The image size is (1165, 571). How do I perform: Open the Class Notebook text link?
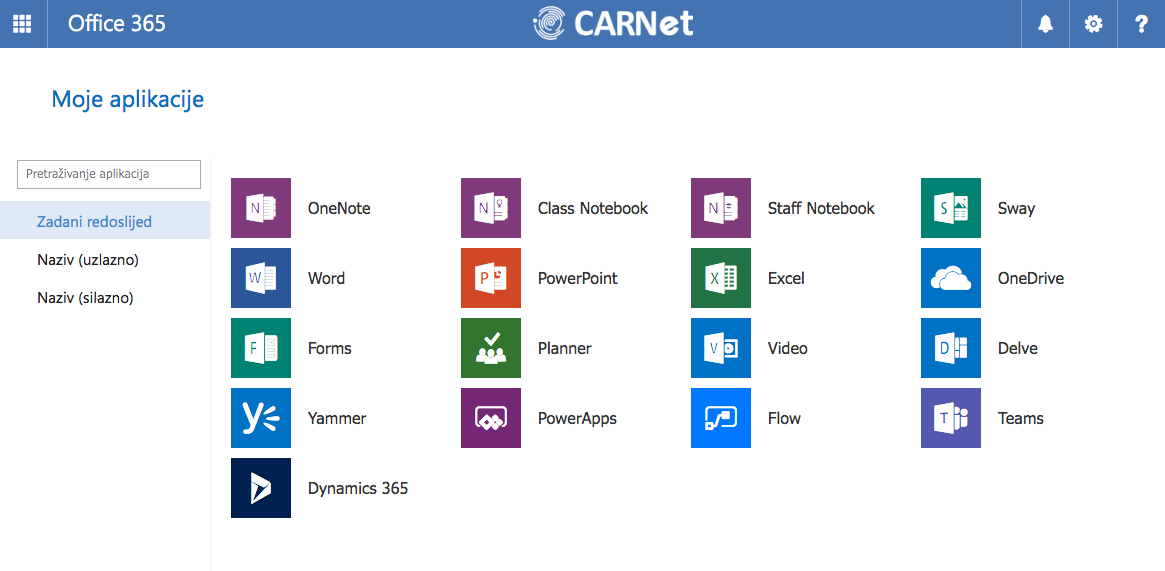coord(592,208)
